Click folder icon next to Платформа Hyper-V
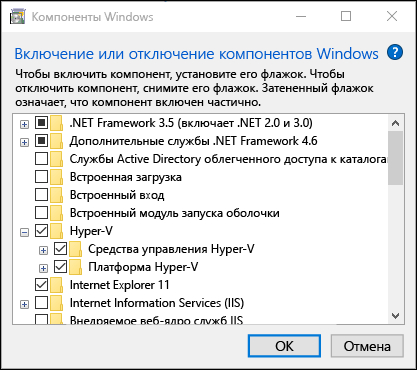This screenshot has height=370, width=417. 76,267
